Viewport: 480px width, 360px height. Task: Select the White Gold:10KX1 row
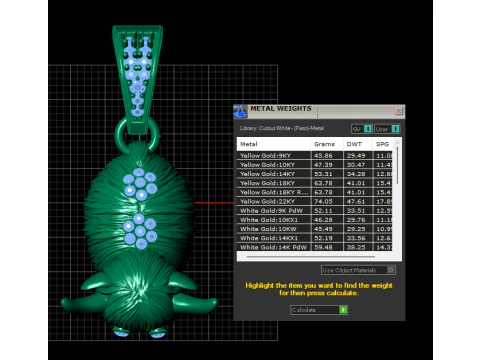(315, 220)
